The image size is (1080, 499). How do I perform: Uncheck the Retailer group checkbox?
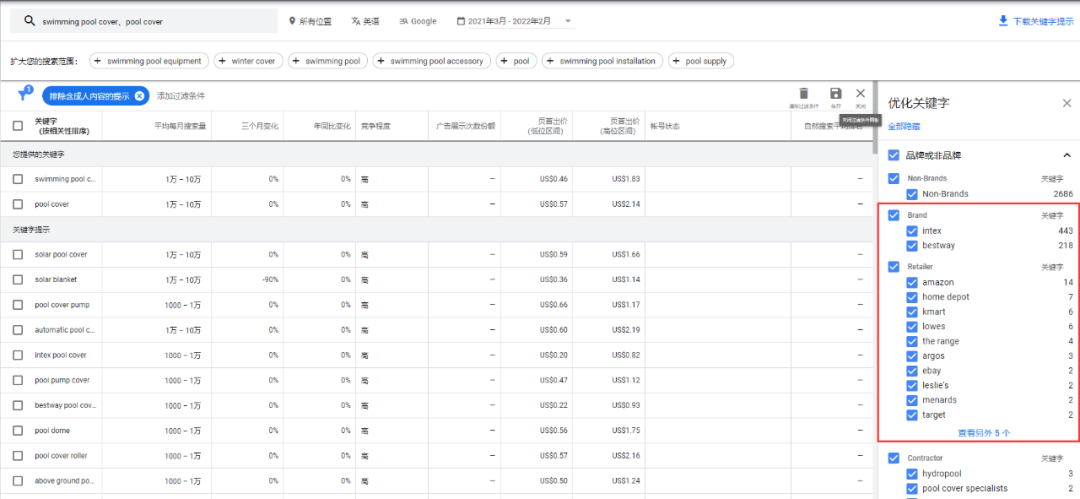[x=894, y=266]
